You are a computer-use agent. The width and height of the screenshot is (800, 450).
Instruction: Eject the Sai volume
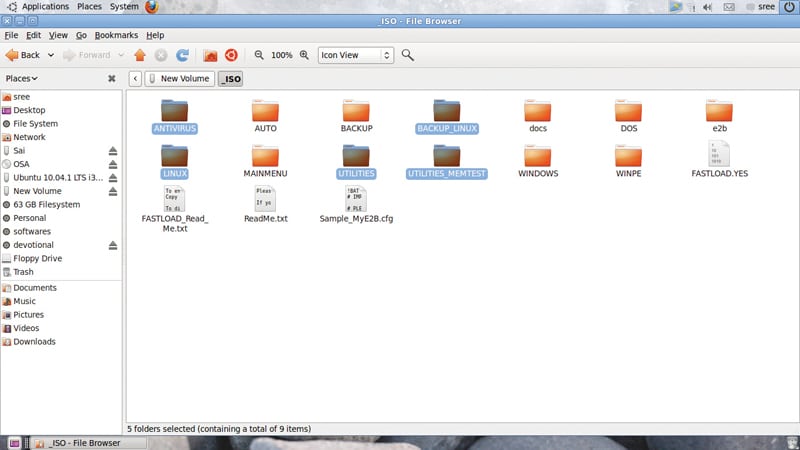pos(113,151)
